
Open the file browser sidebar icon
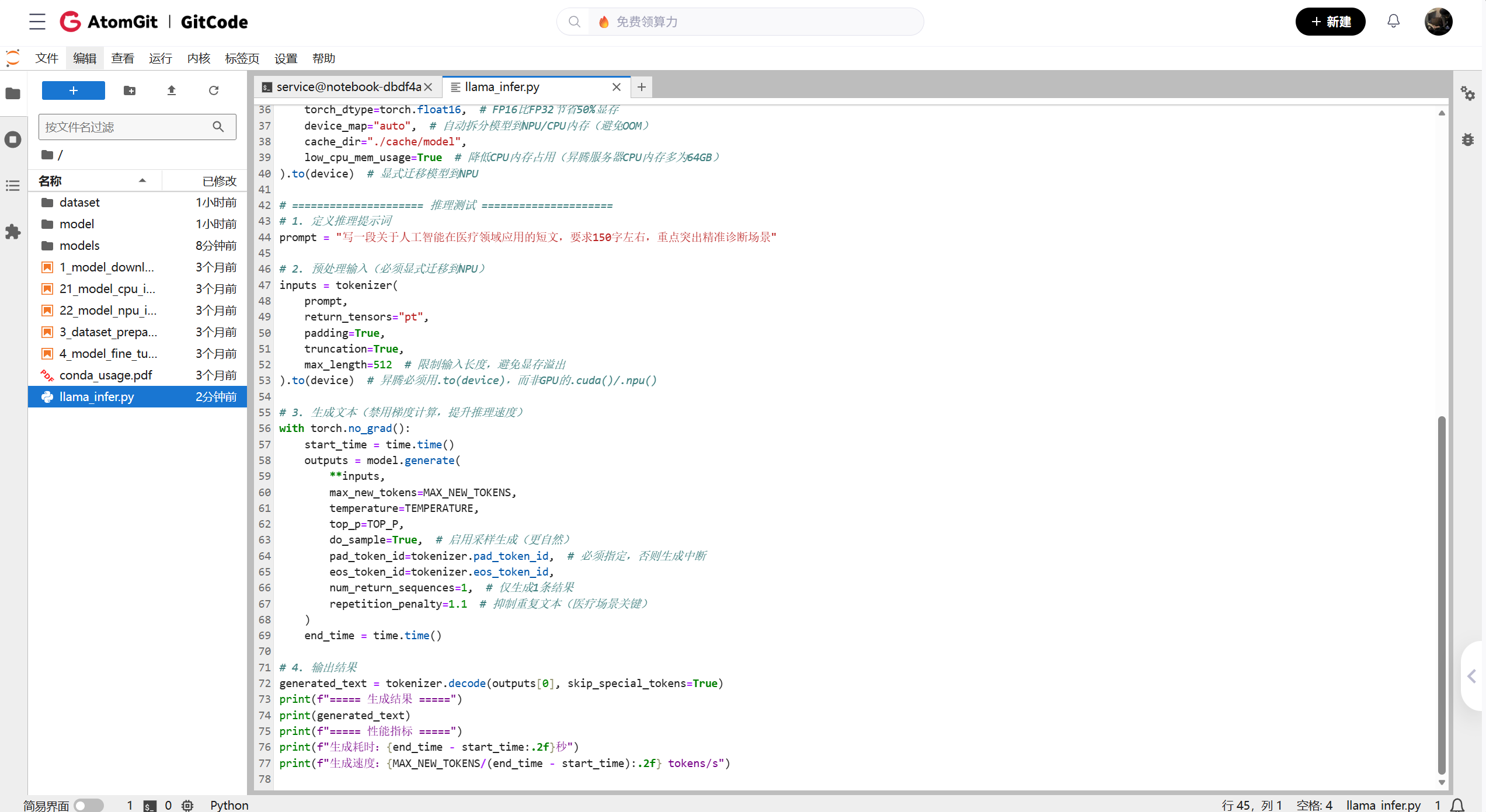pos(13,93)
